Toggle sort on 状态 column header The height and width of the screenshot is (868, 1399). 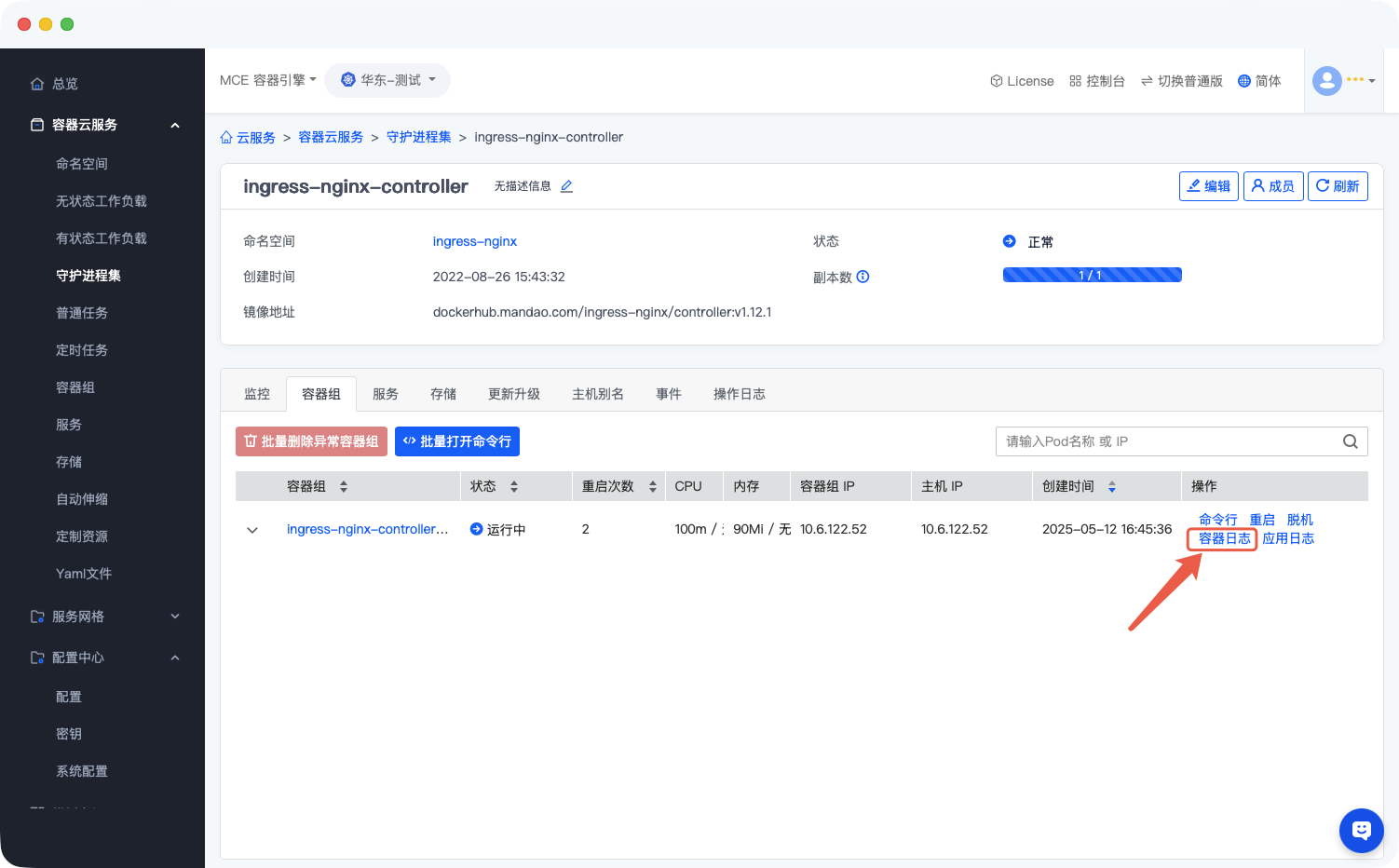[x=513, y=486]
